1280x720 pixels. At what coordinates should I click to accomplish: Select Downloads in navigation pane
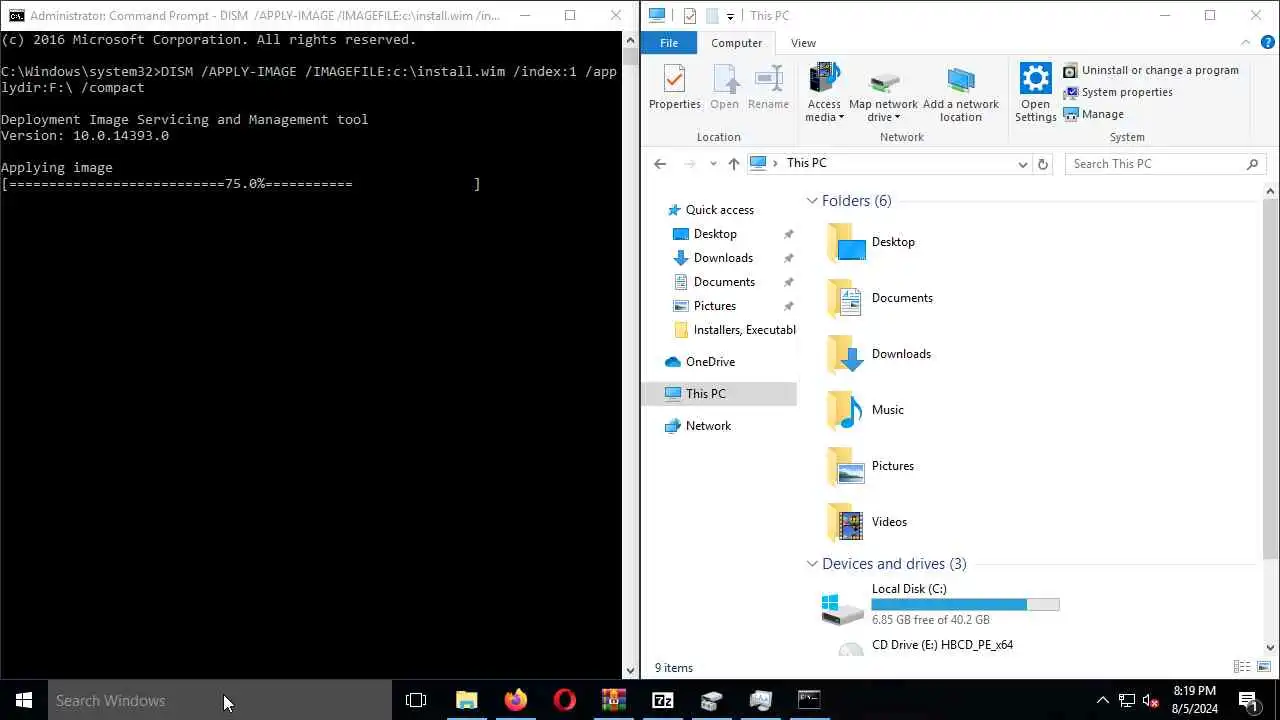coord(723,258)
